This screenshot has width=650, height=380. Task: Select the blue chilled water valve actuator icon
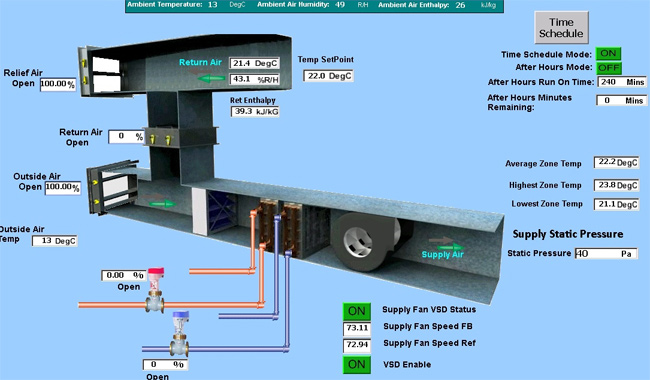click(x=180, y=322)
